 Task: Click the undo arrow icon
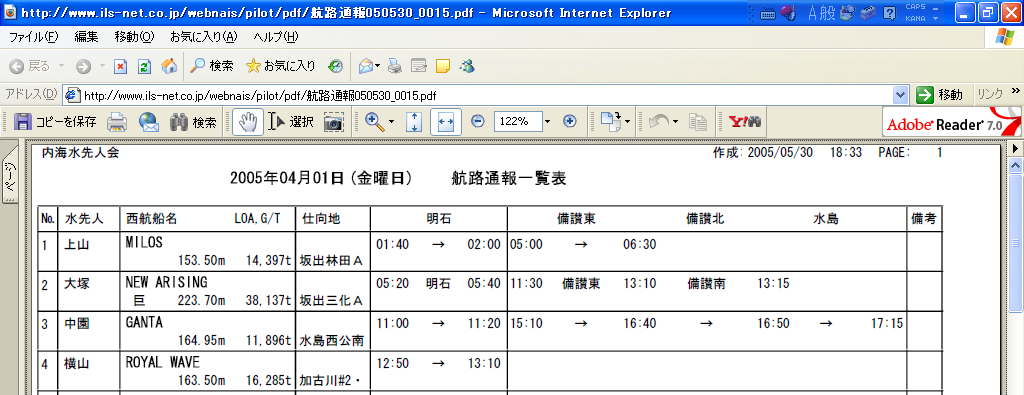coord(658,121)
